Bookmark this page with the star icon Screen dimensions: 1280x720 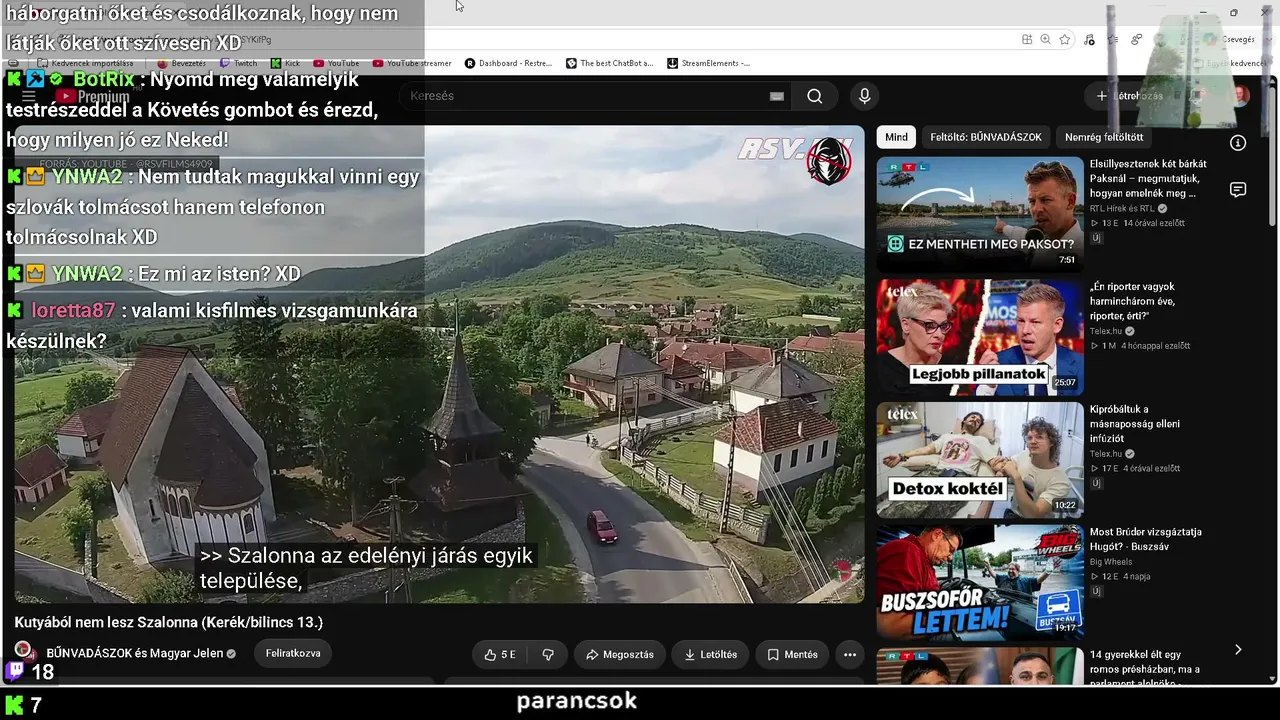pos(1065,40)
